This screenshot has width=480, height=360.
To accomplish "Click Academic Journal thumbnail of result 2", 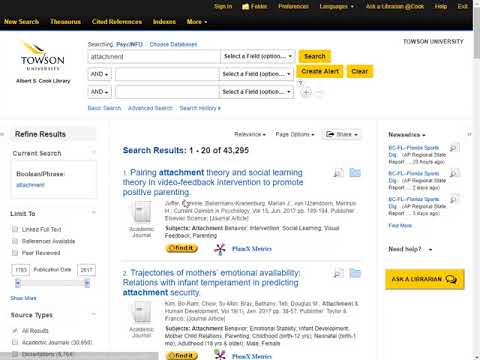I will 142,313.
